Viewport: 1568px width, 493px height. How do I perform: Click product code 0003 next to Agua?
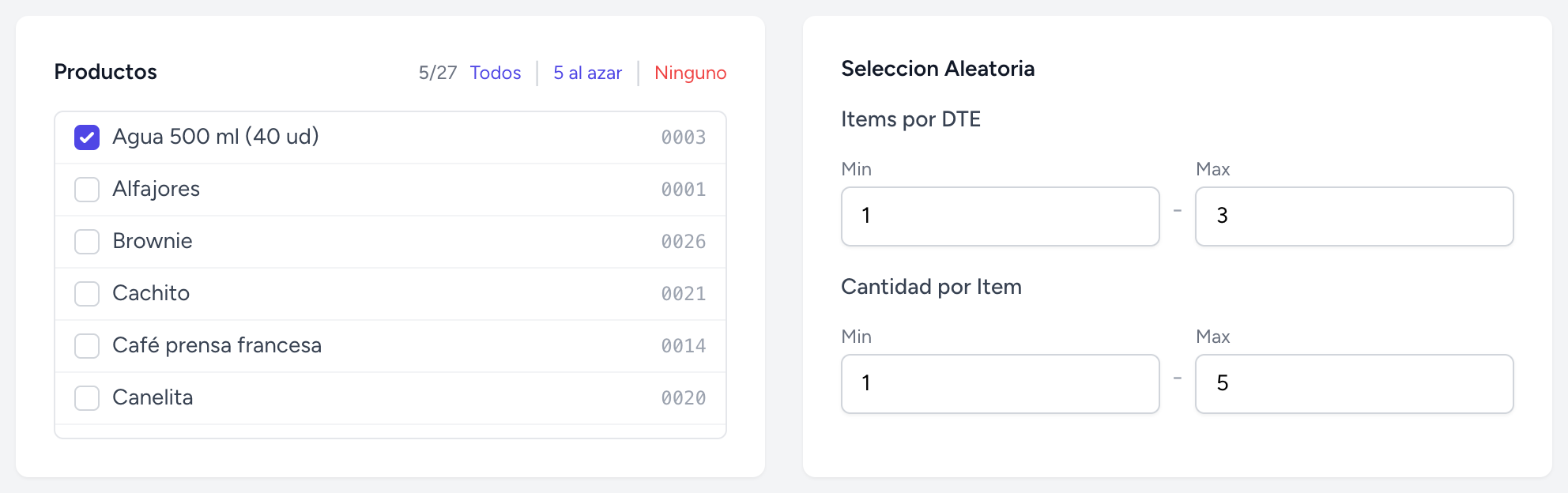coord(683,137)
